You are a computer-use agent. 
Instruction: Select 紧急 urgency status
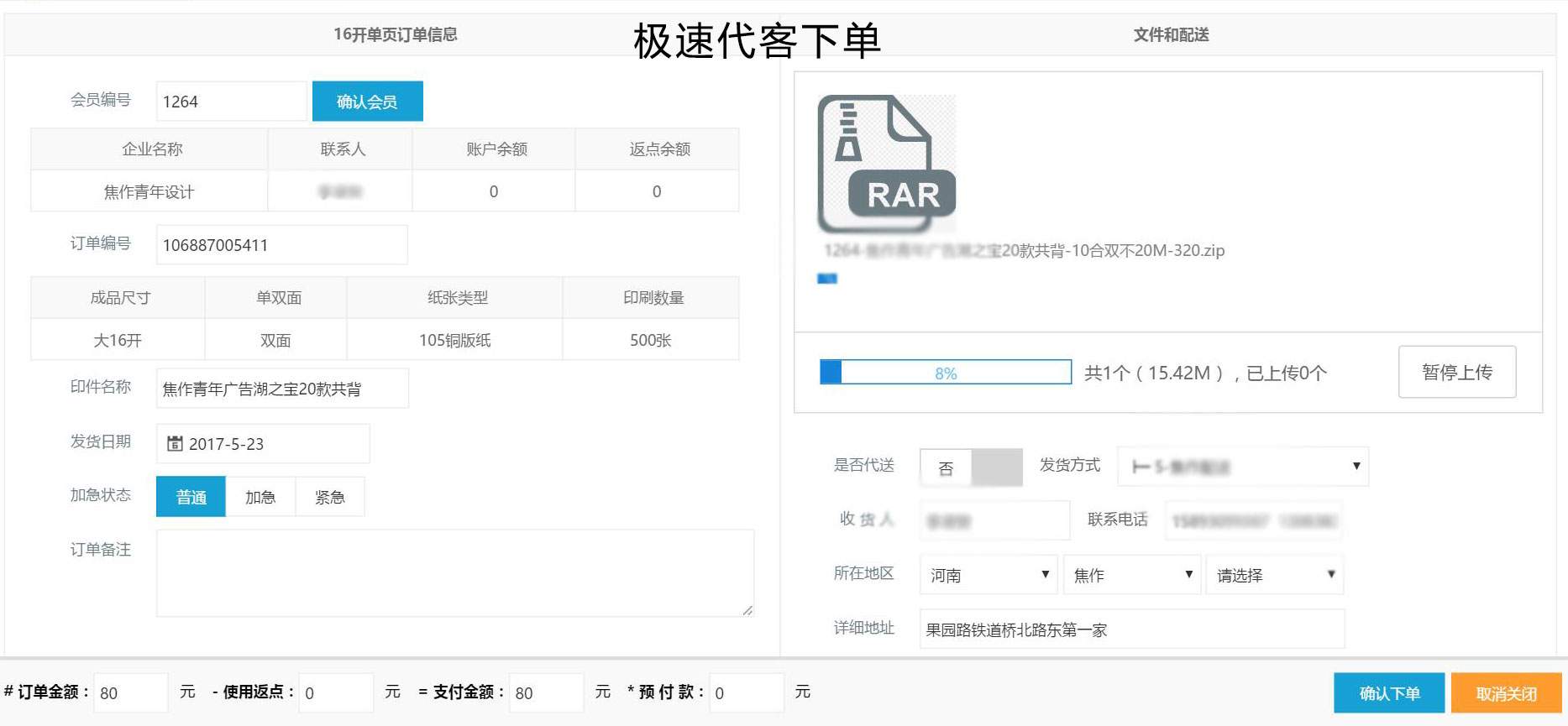pyautogui.click(x=330, y=497)
